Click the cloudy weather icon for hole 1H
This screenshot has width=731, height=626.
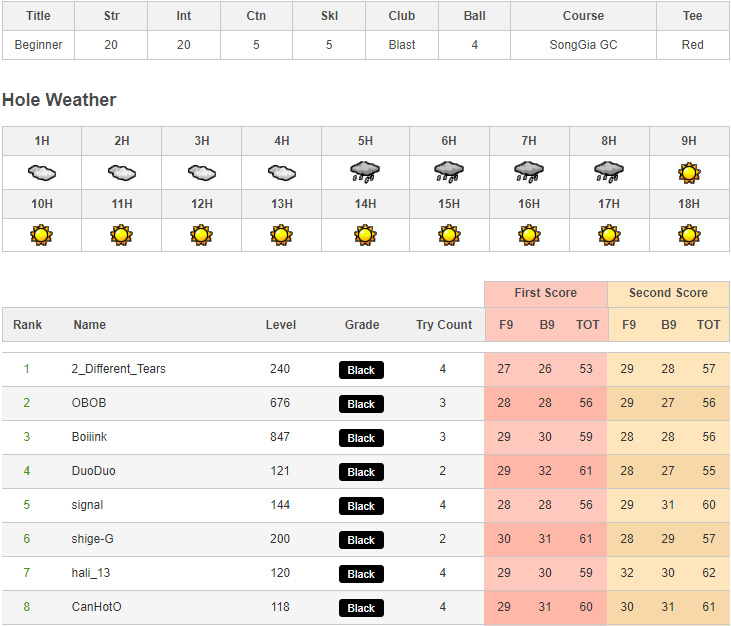pyautogui.click(x=42, y=172)
